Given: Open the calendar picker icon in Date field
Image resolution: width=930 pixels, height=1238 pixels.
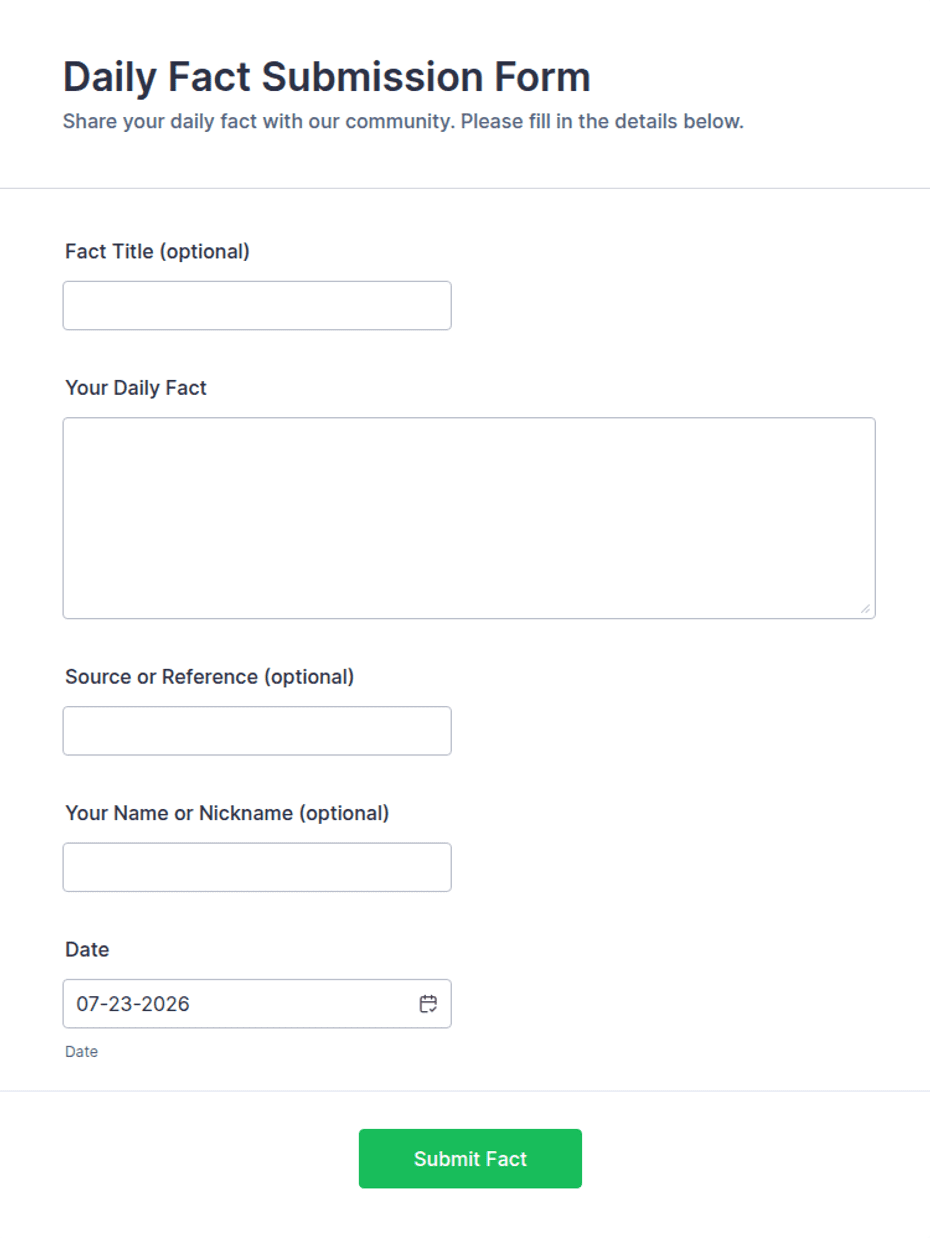Looking at the screenshot, I should click(x=428, y=1004).
